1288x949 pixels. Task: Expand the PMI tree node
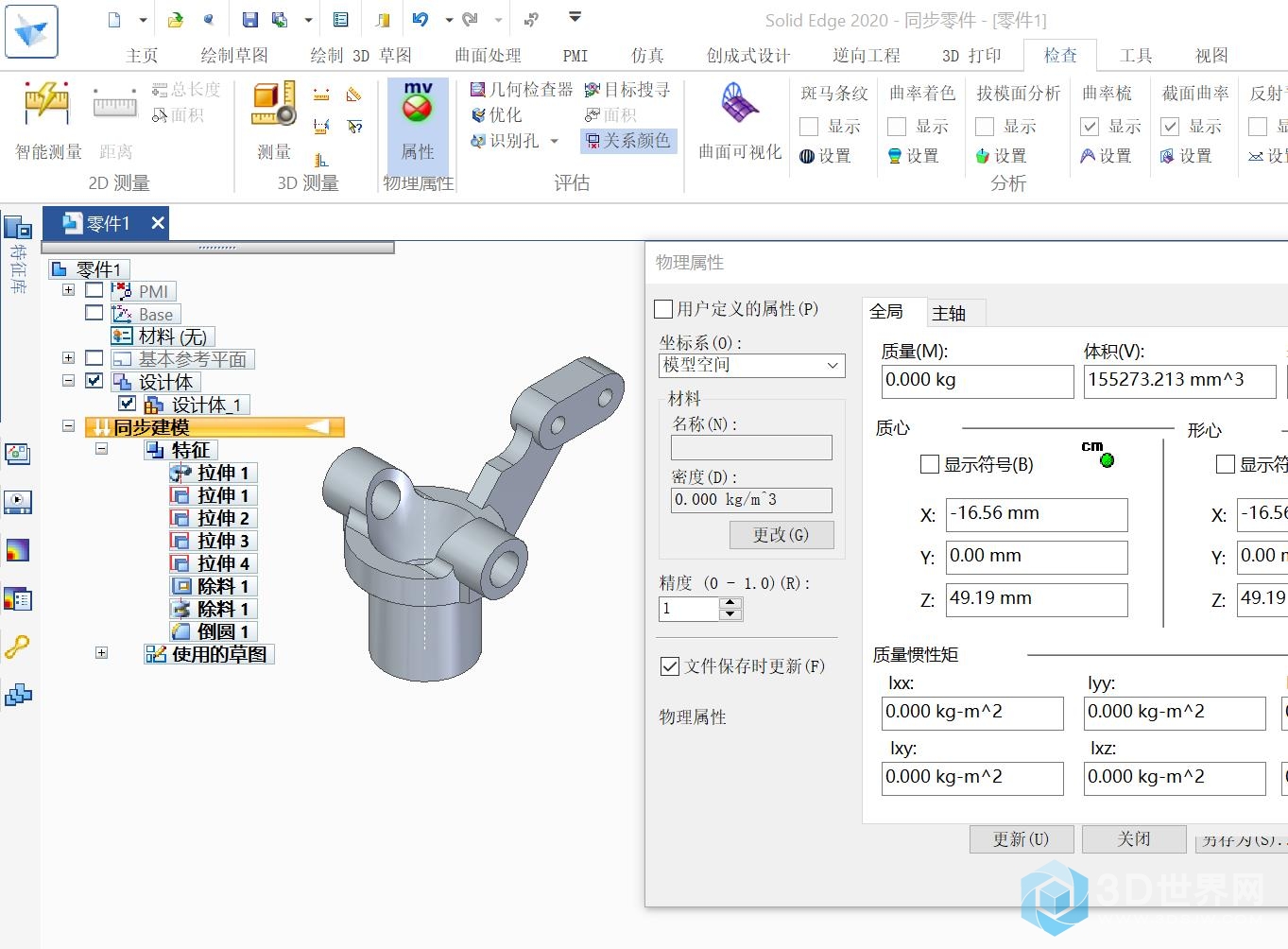click(x=68, y=290)
